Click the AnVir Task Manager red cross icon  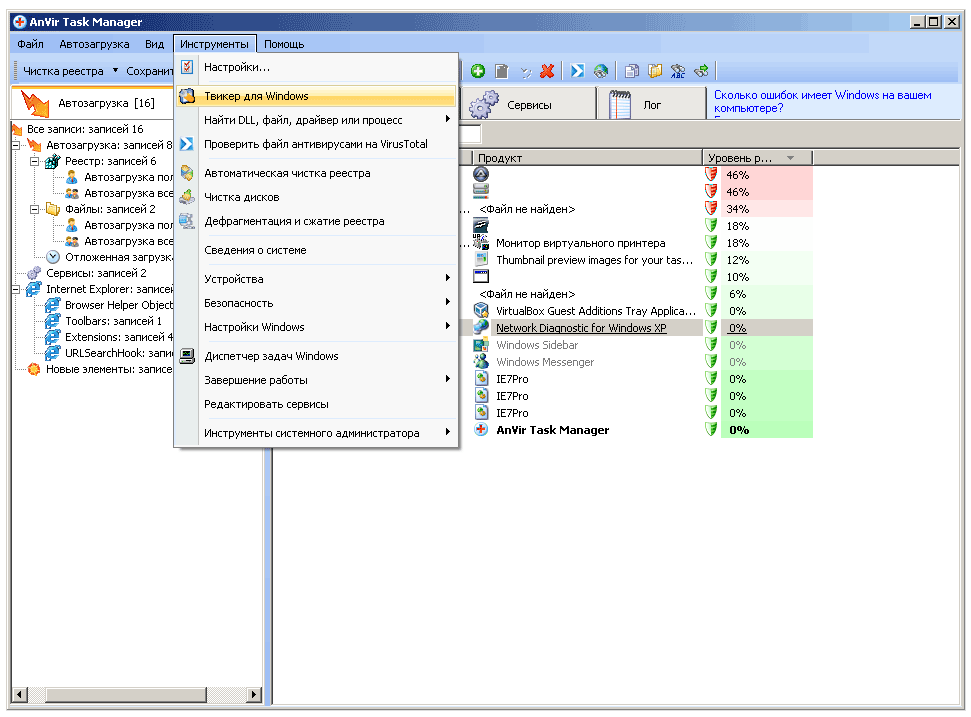pyautogui.click(x=481, y=430)
